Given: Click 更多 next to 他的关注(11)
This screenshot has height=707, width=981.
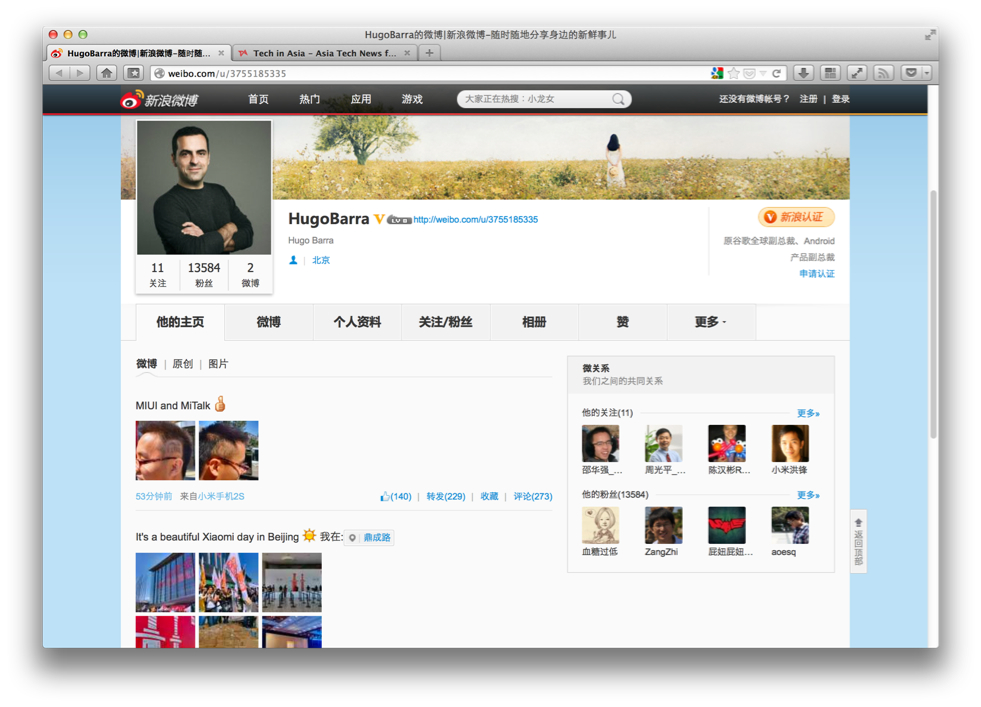Looking at the screenshot, I should point(808,413).
